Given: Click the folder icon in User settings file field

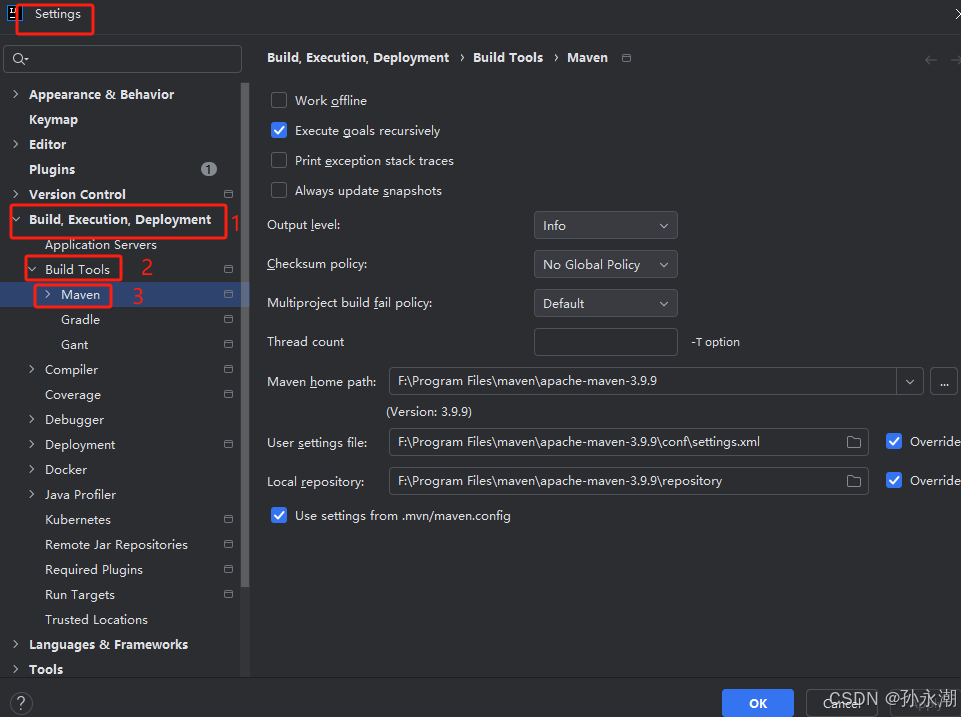Looking at the screenshot, I should pos(855,440).
